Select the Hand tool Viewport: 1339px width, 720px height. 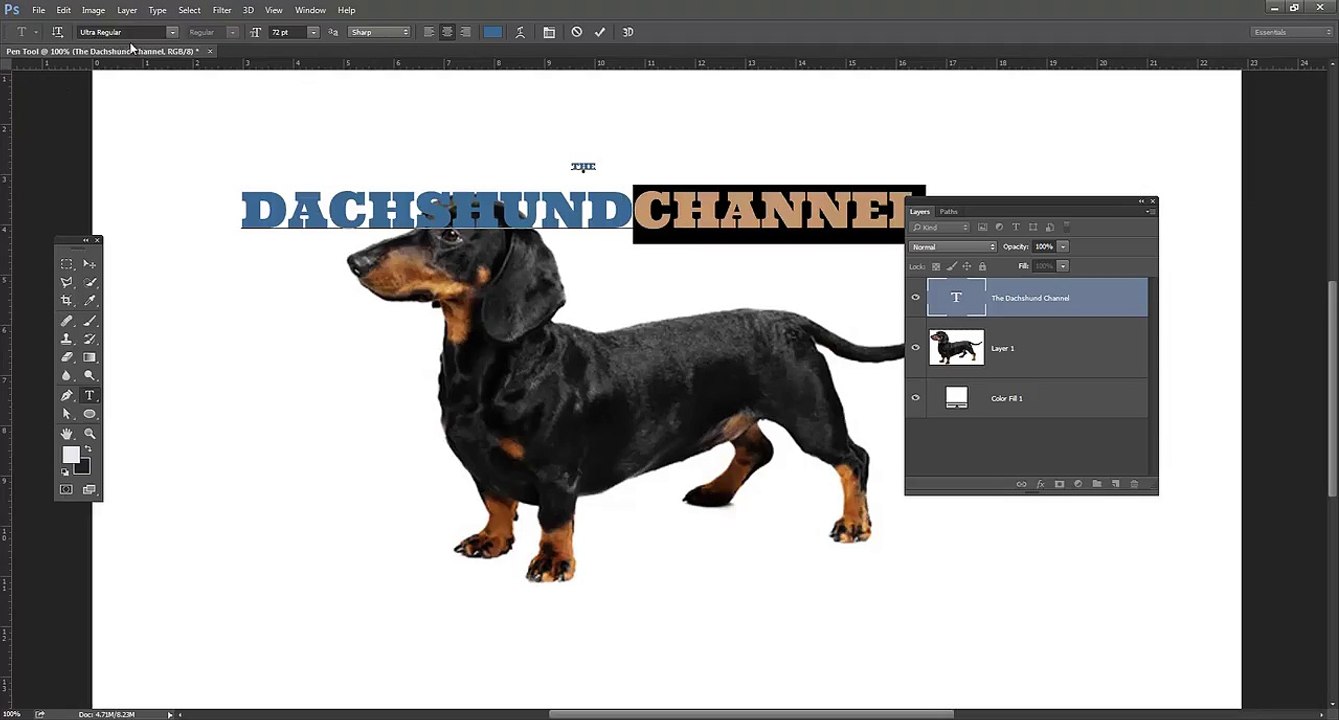[x=67, y=434]
